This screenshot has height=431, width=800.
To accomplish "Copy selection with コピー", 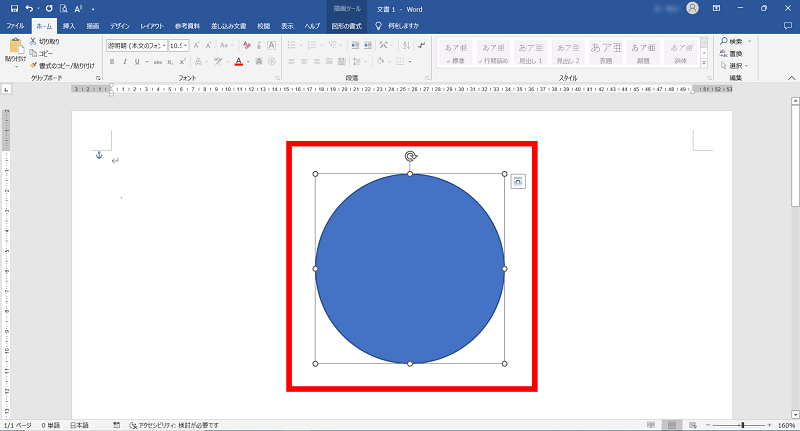I will (41, 53).
